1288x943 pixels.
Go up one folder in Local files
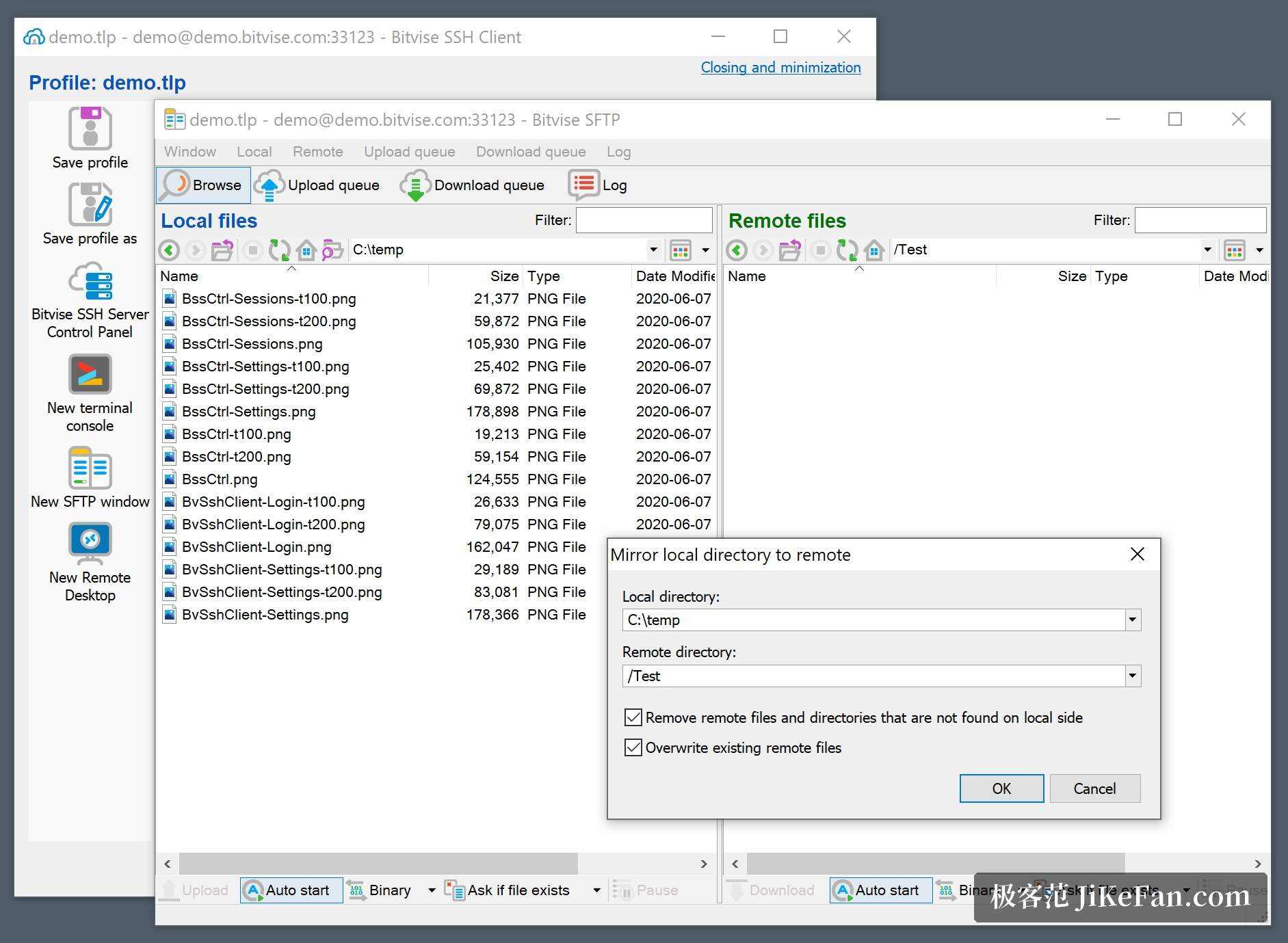222,250
